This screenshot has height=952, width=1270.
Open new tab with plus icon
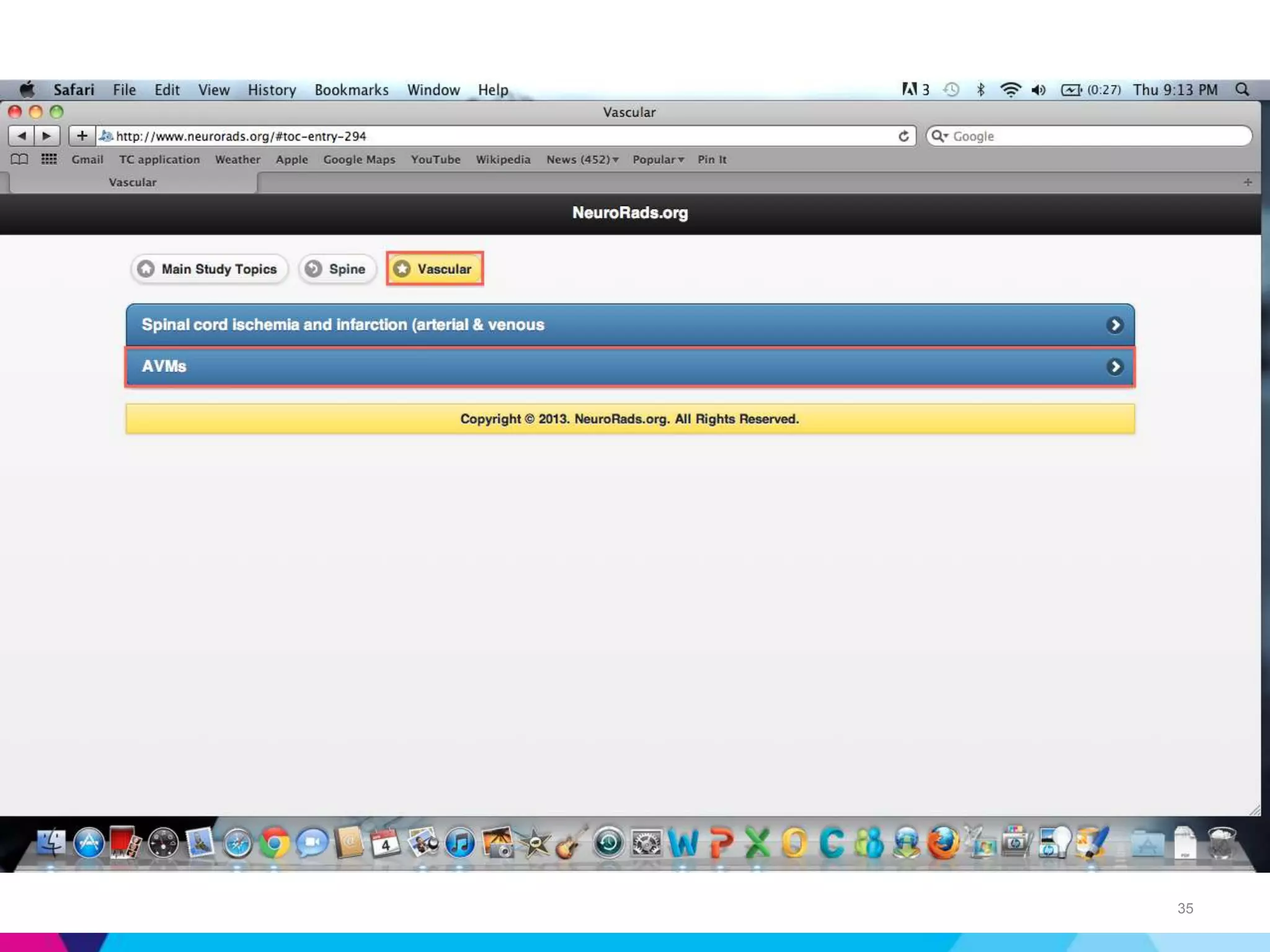pos(1248,182)
